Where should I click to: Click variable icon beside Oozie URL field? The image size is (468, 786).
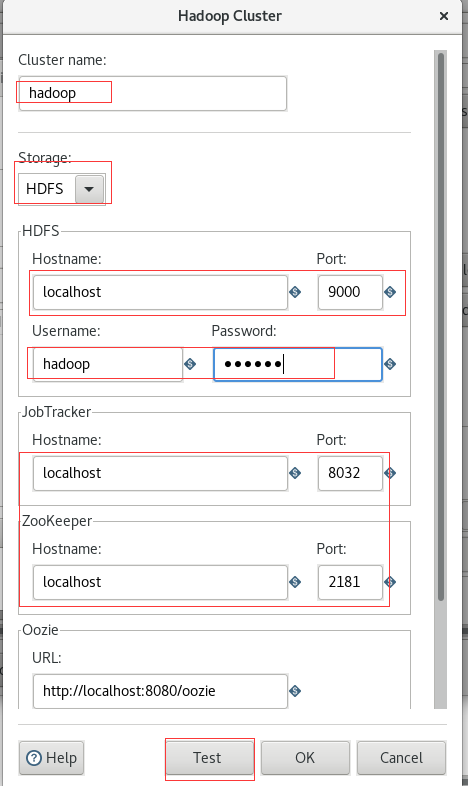(295, 691)
